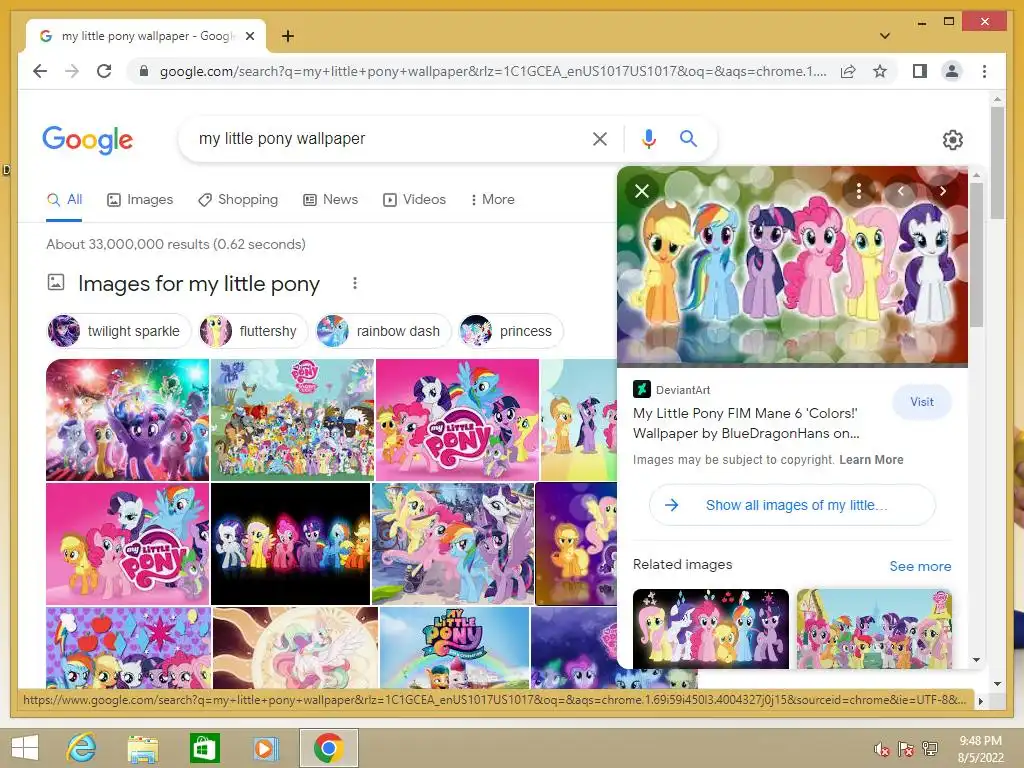The width and height of the screenshot is (1024, 768).
Task: Select the All results tab
Action: [64, 200]
